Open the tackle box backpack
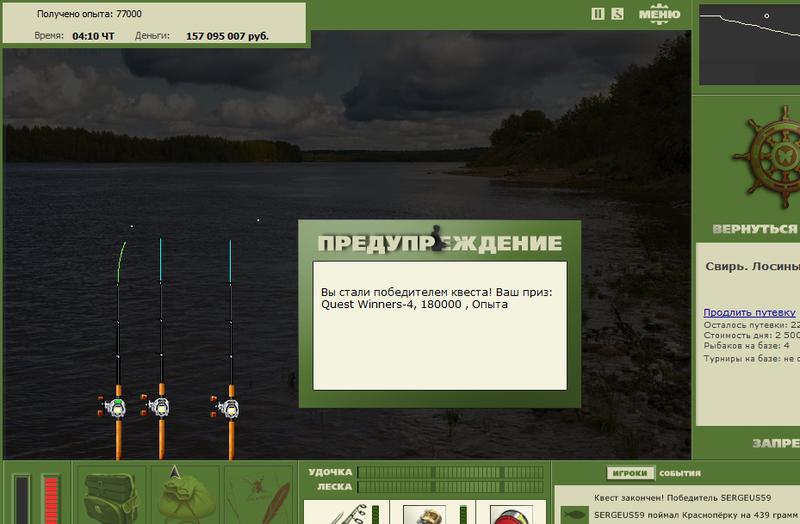Image resolution: width=800 pixels, height=524 pixels. [x=111, y=497]
